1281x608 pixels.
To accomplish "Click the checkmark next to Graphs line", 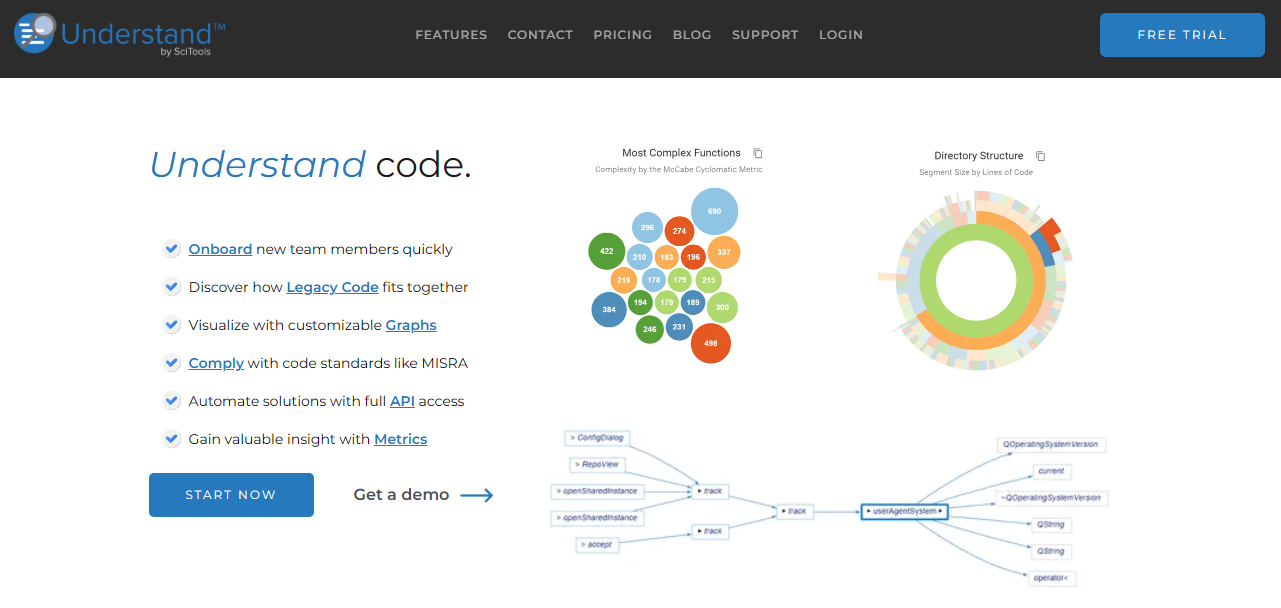I will (x=171, y=325).
